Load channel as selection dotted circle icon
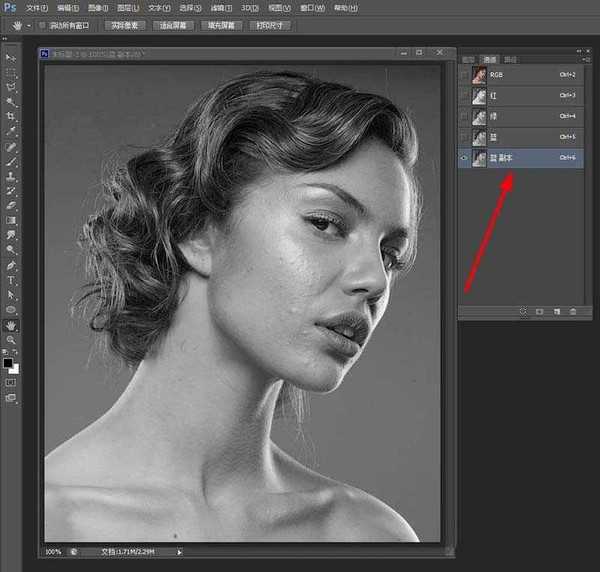This screenshot has height=572, width=600. 522,312
